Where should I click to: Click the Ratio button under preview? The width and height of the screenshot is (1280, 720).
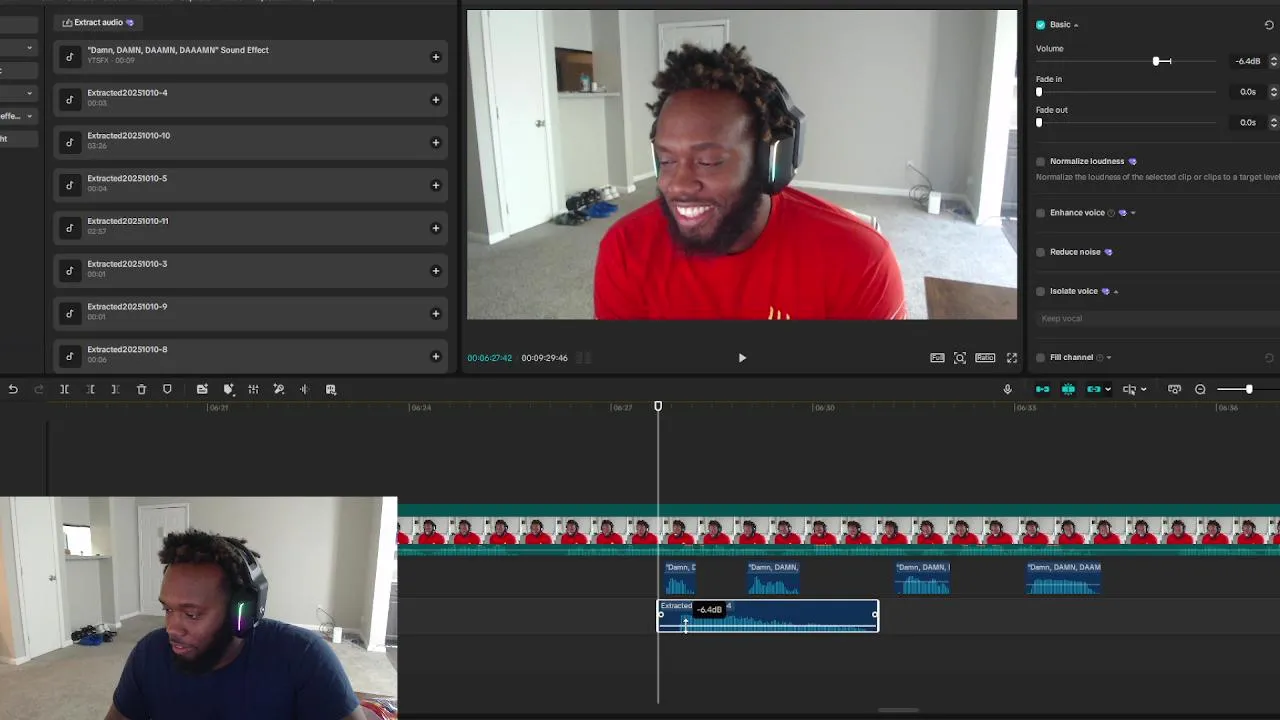click(x=985, y=358)
